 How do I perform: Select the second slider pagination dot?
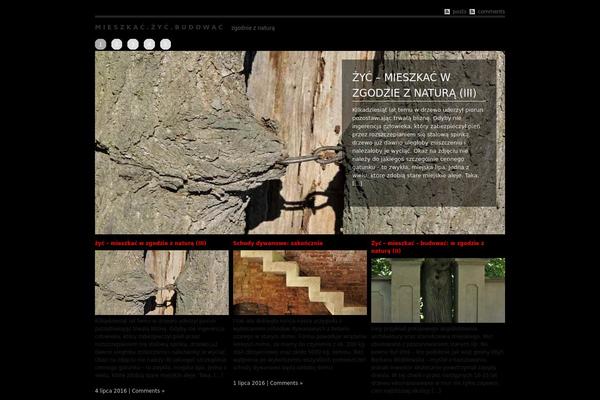[x=117, y=44]
